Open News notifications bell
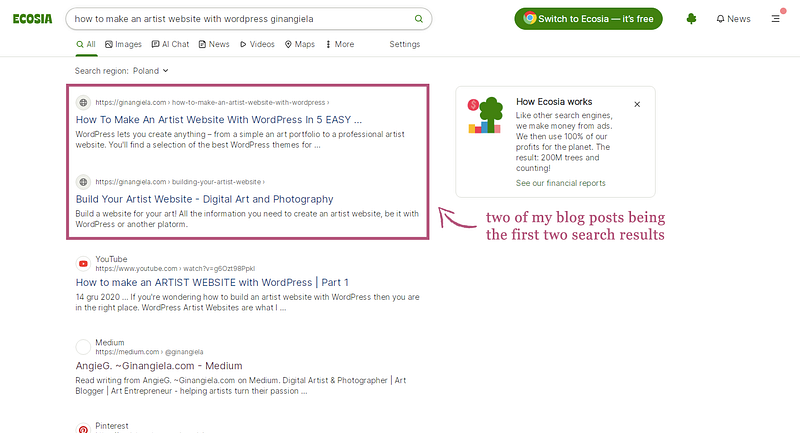Screen dimensions: 800x433 tap(733, 19)
